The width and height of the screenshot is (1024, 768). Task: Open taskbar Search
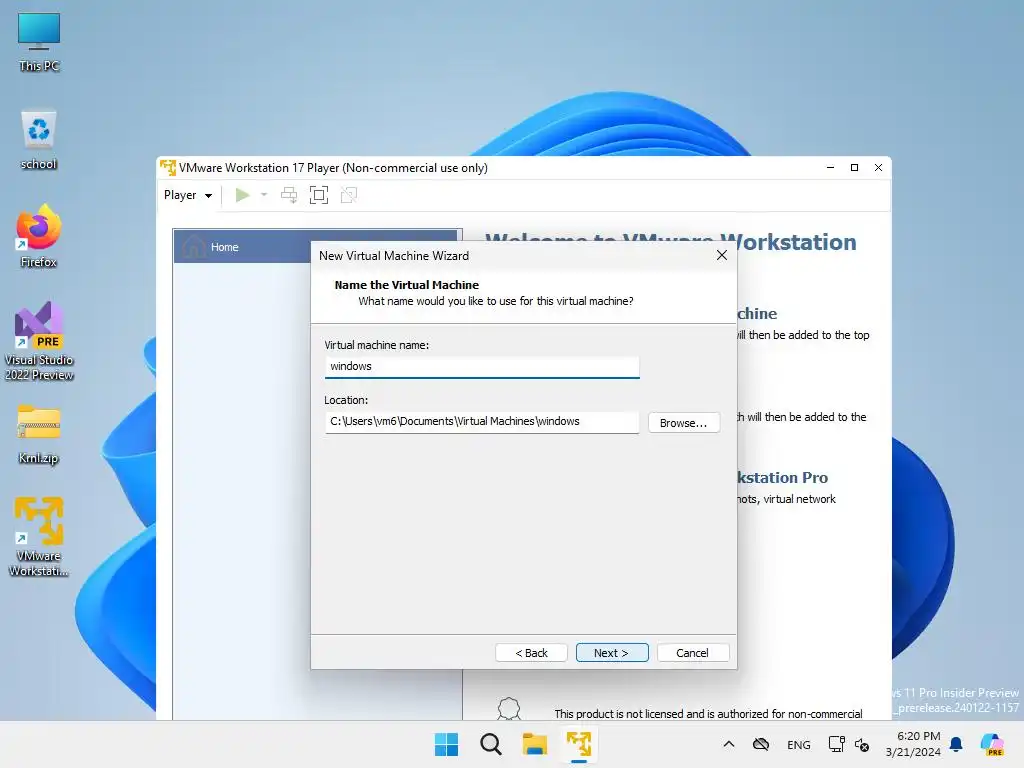click(x=490, y=744)
